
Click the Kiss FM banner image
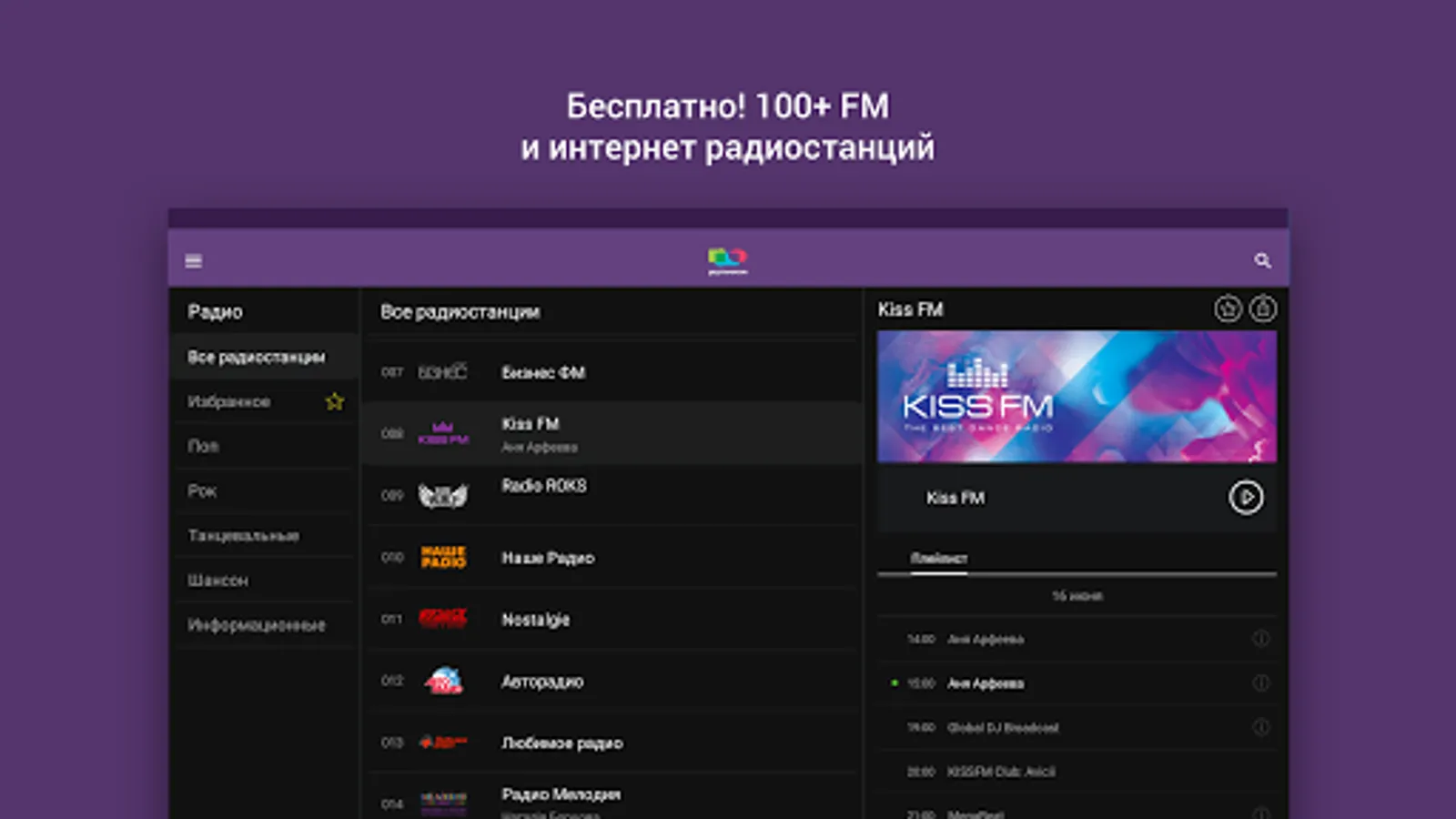point(1077,397)
